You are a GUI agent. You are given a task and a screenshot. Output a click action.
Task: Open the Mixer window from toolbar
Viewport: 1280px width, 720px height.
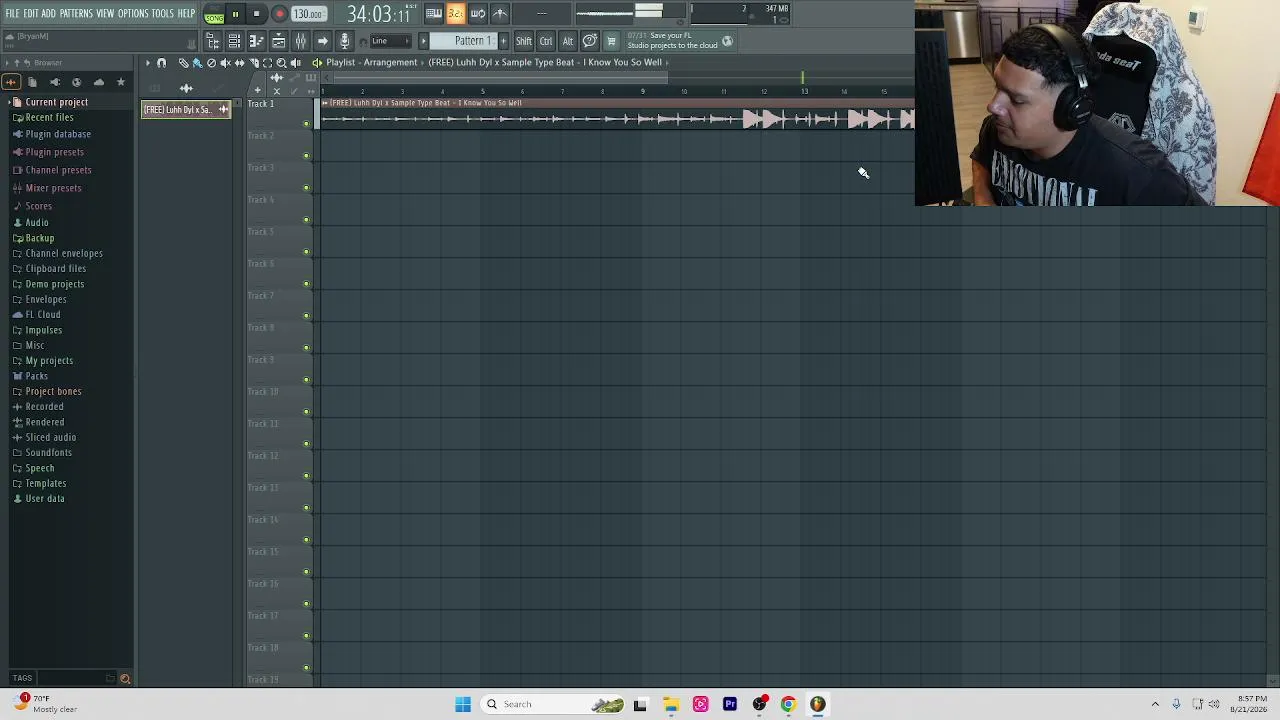tap(300, 41)
